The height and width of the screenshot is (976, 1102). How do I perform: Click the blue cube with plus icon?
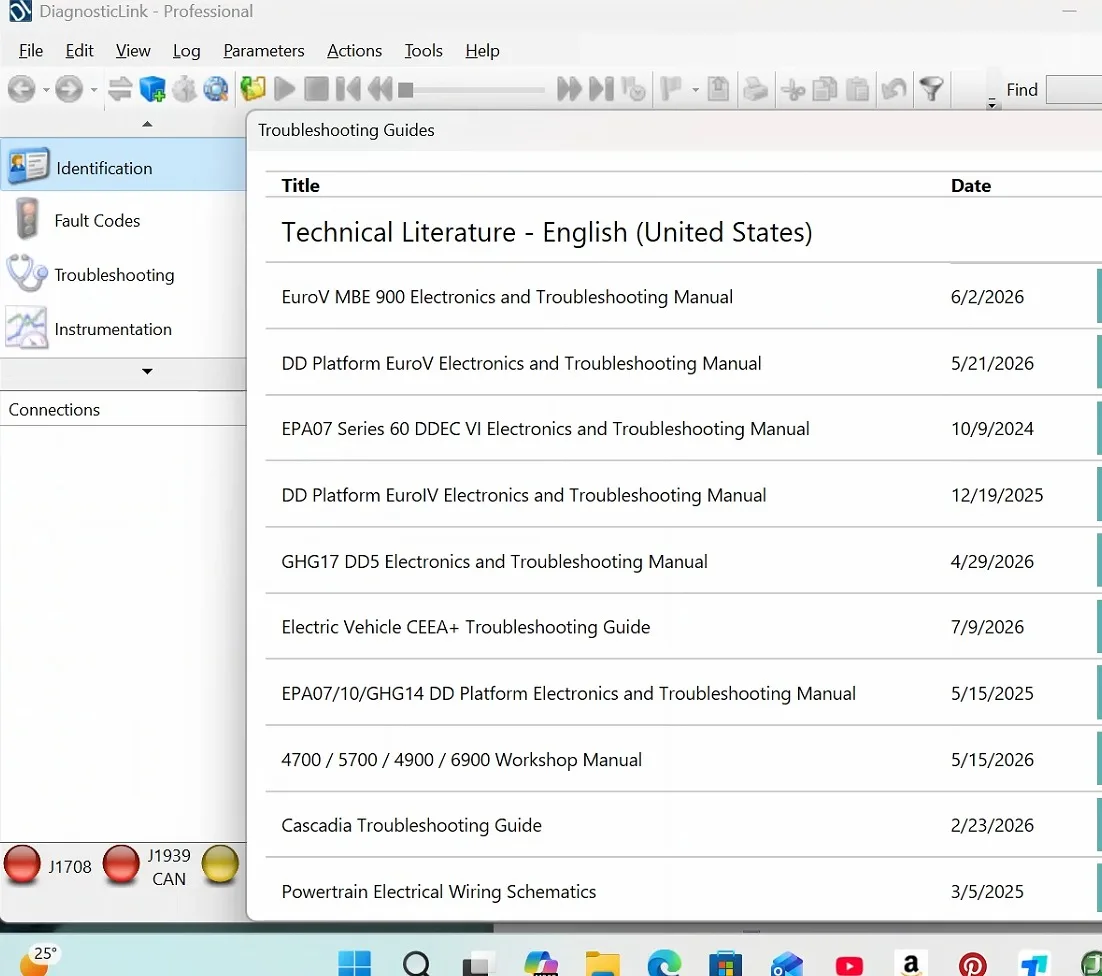pyautogui.click(x=153, y=89)
